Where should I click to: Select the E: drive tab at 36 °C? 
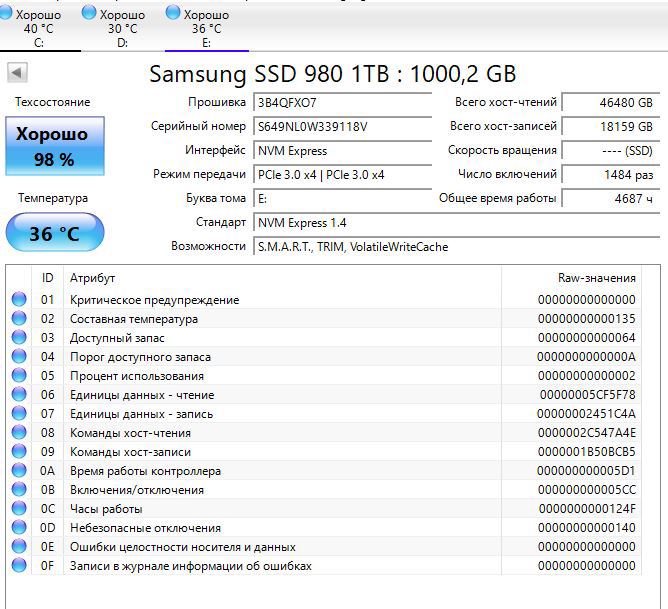pos(207,28)
